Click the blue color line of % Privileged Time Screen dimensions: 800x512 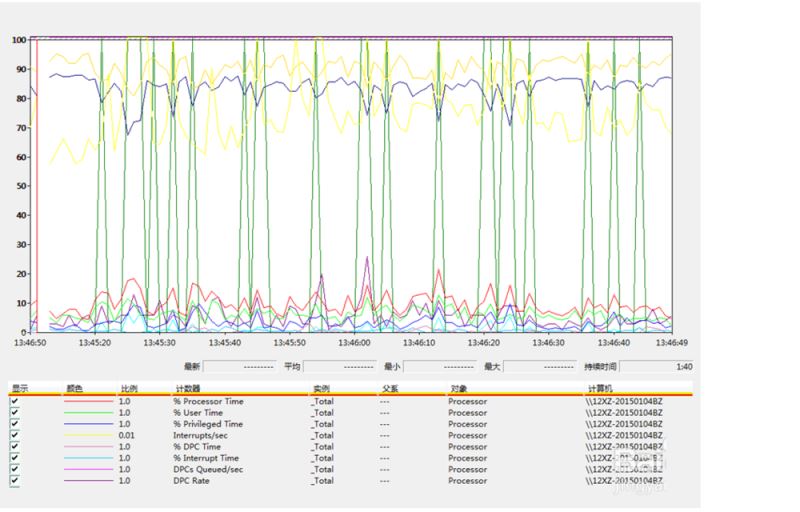[x=88, y=424]
